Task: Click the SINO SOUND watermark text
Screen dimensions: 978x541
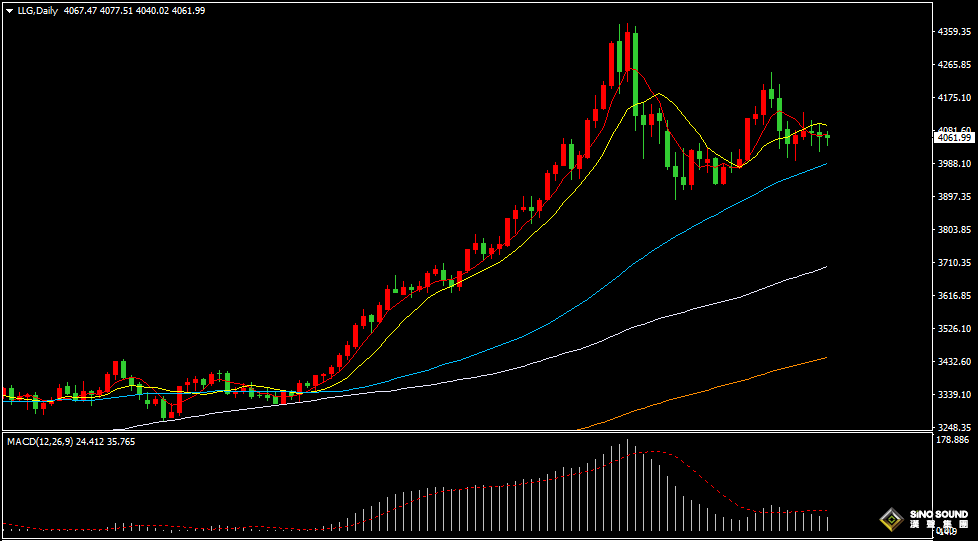Action: click(x=938, y=515)
